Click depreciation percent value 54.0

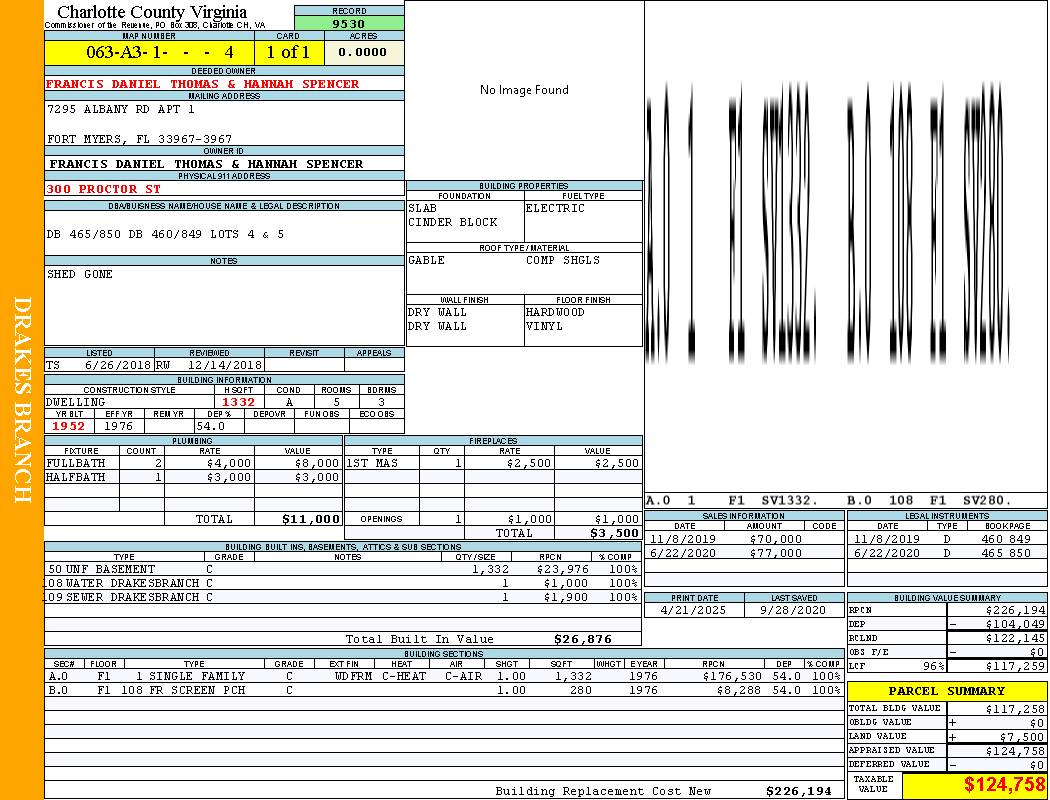[x=210, y=426]
